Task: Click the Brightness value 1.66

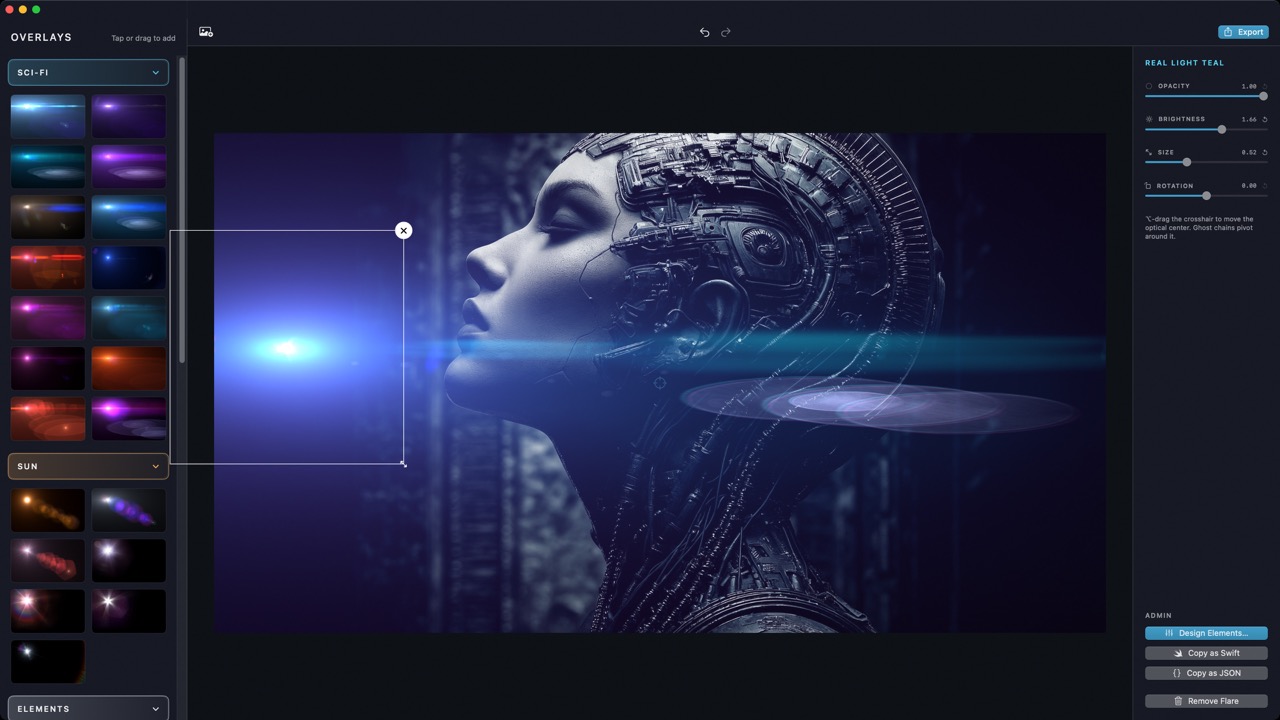Action: 1249,119
